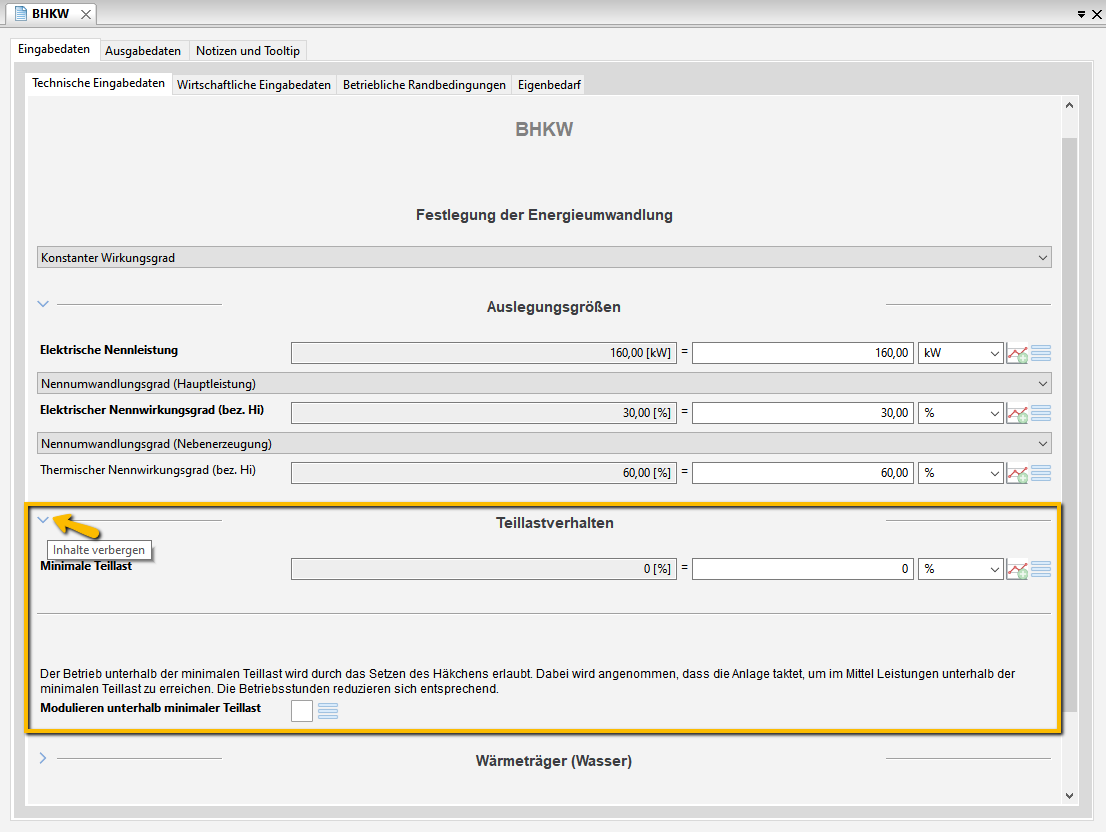Collapse the Auslegungsgrößen section

(42, 304)
